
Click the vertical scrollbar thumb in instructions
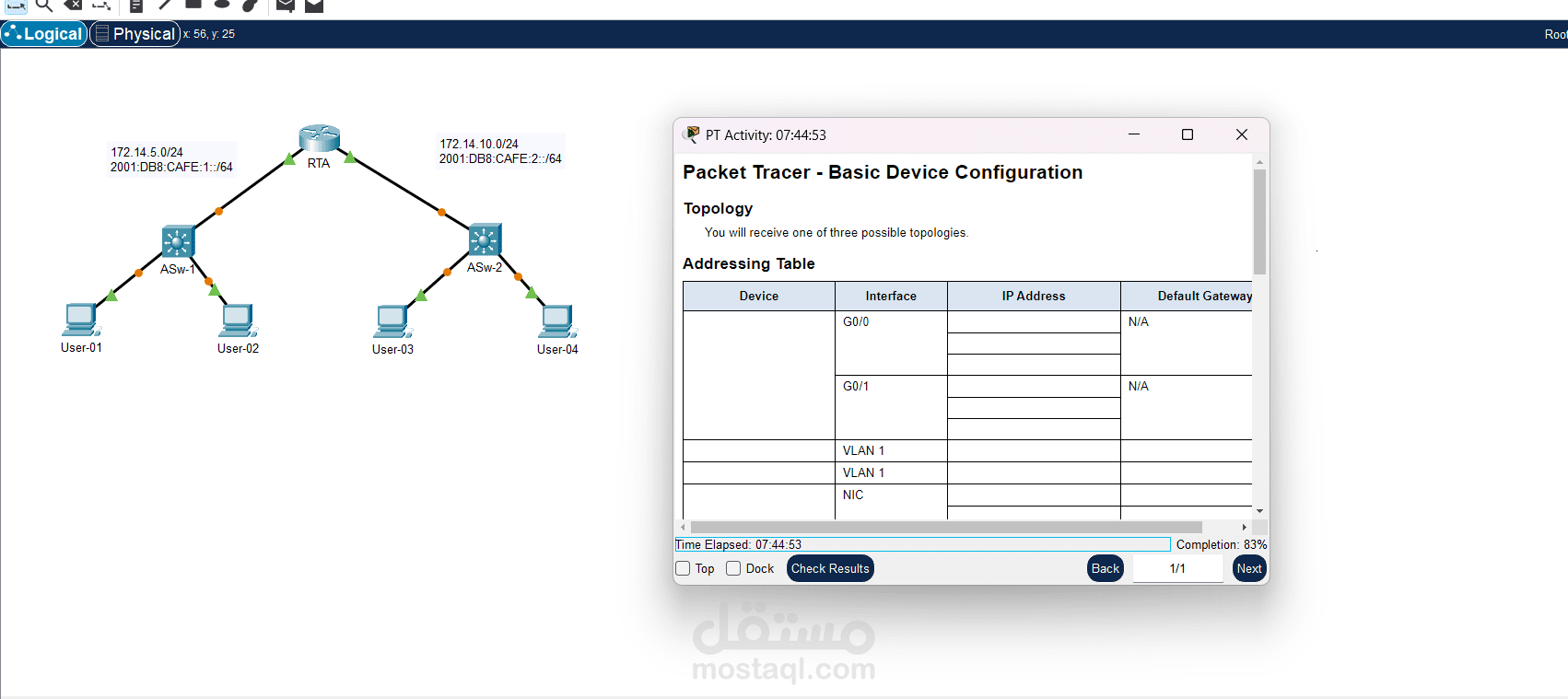coord(1259,221)
